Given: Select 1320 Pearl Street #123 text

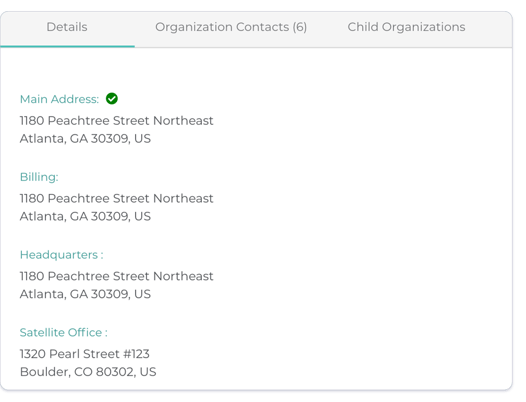Looking at the screenshot, I should pyautogui.click(x=85, y=354).
